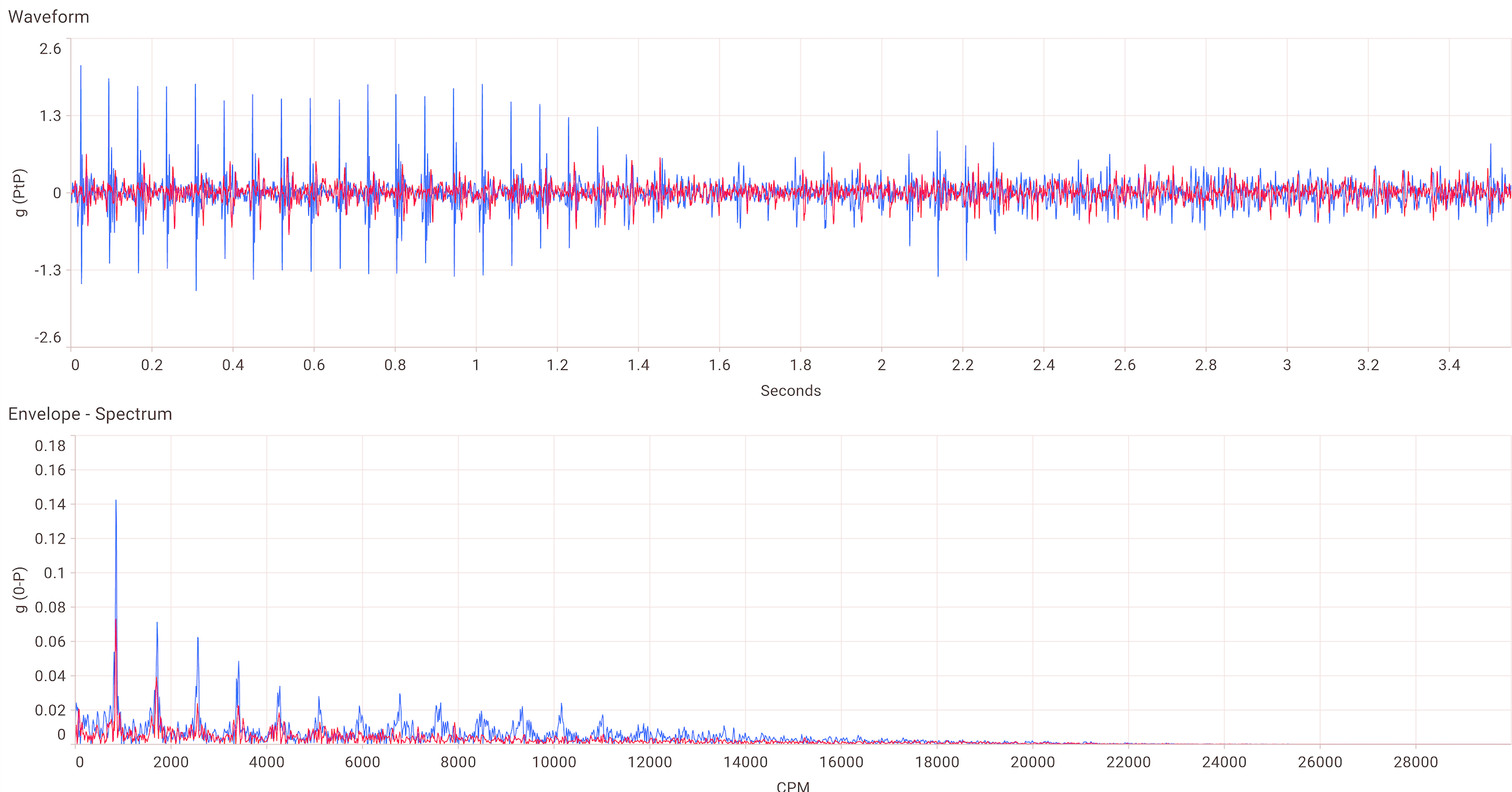Image resolution: width=1512 pixels, height=792 pixels.
Task: Click the CPM x-axis label
Action: click(x=792, y=786)
